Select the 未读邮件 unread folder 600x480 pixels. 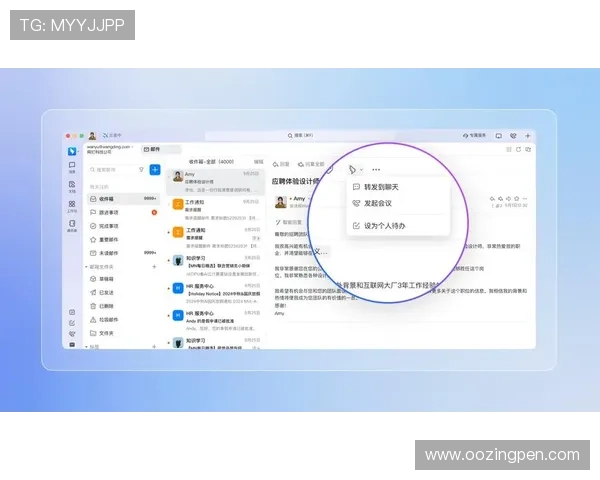[x=124, y=253]
